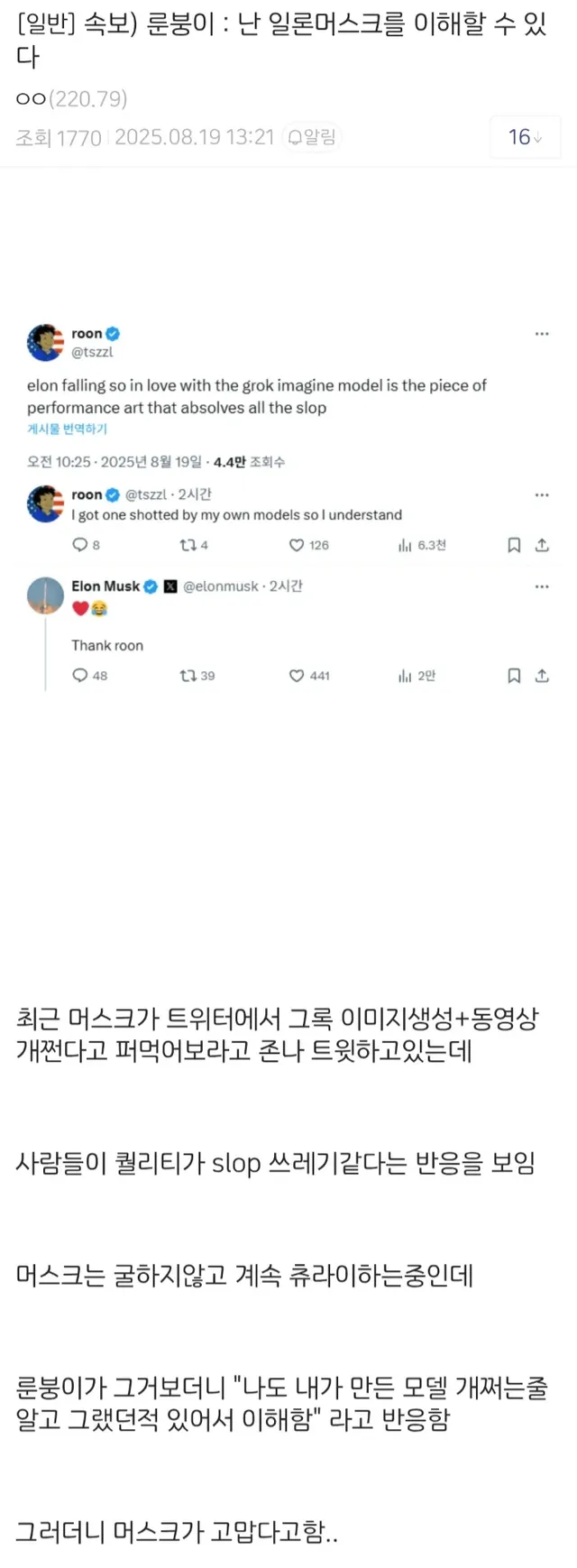Retweet Elon Musk's Thank roon tweet
577x1568 pixels.
(188, 676)
